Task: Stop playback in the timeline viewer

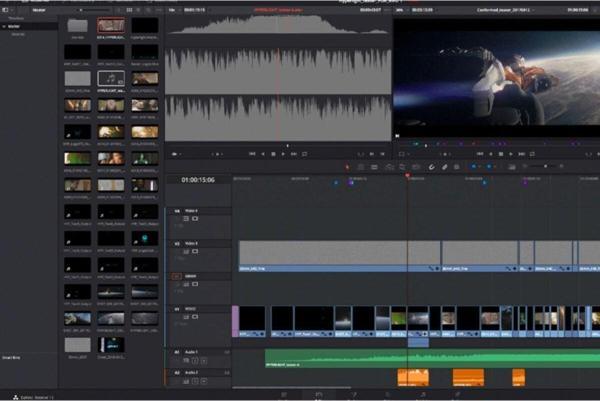Action: [x=501, y=154]
